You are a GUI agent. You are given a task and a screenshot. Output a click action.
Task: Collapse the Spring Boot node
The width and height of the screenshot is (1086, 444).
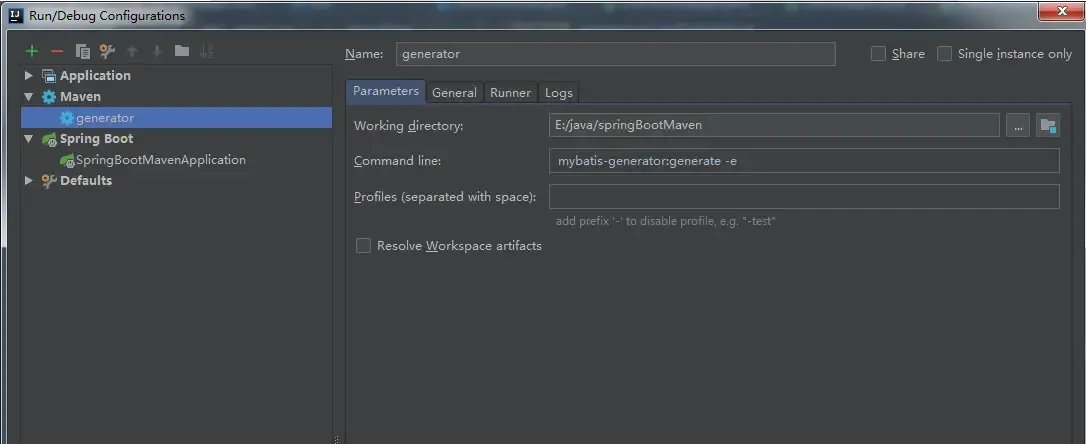click(x=28, y=139)
